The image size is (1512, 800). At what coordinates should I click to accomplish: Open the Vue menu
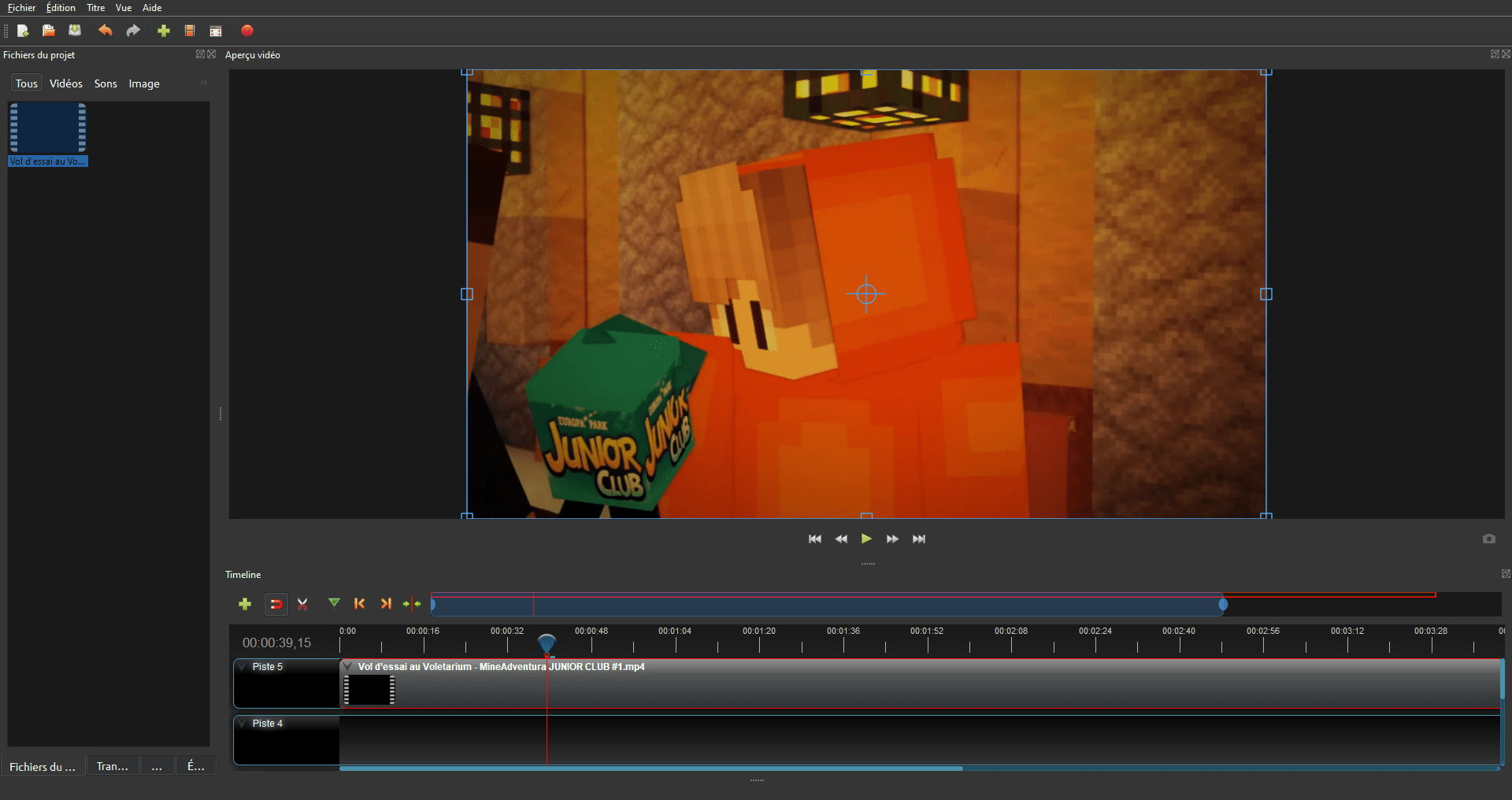pos(124,8)
